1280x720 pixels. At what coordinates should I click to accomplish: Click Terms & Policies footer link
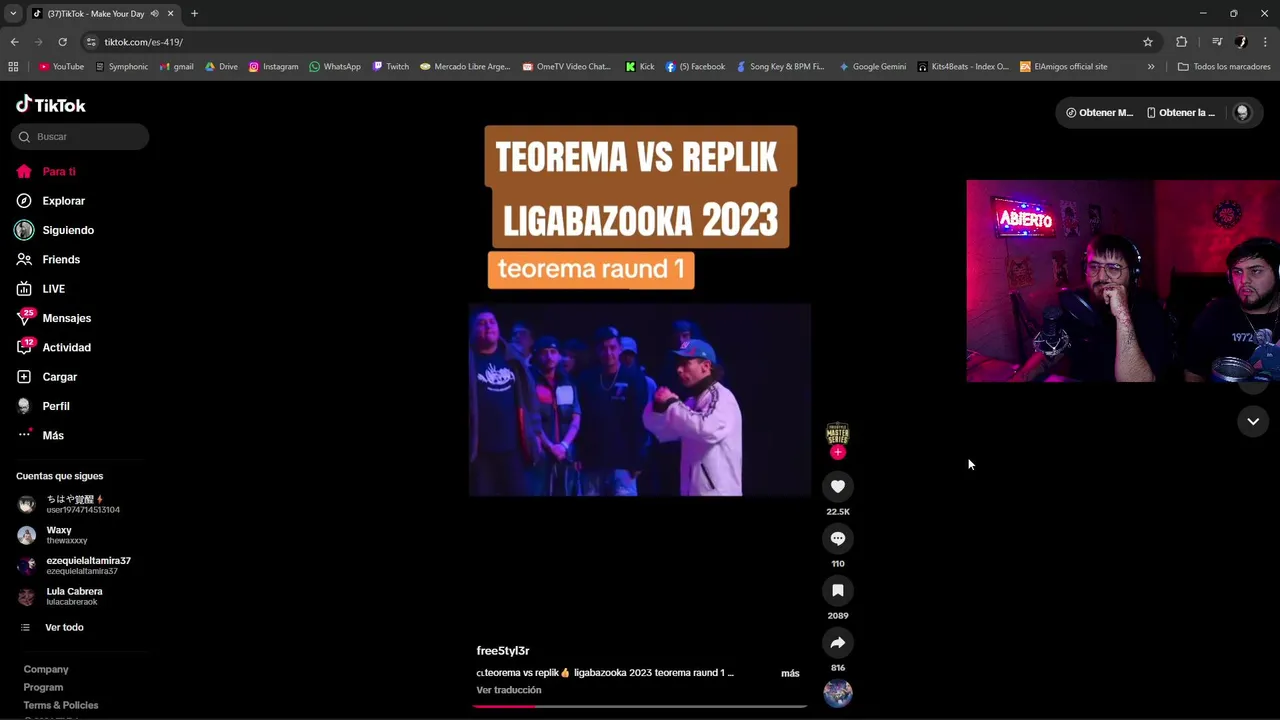(x=61, y=706)
